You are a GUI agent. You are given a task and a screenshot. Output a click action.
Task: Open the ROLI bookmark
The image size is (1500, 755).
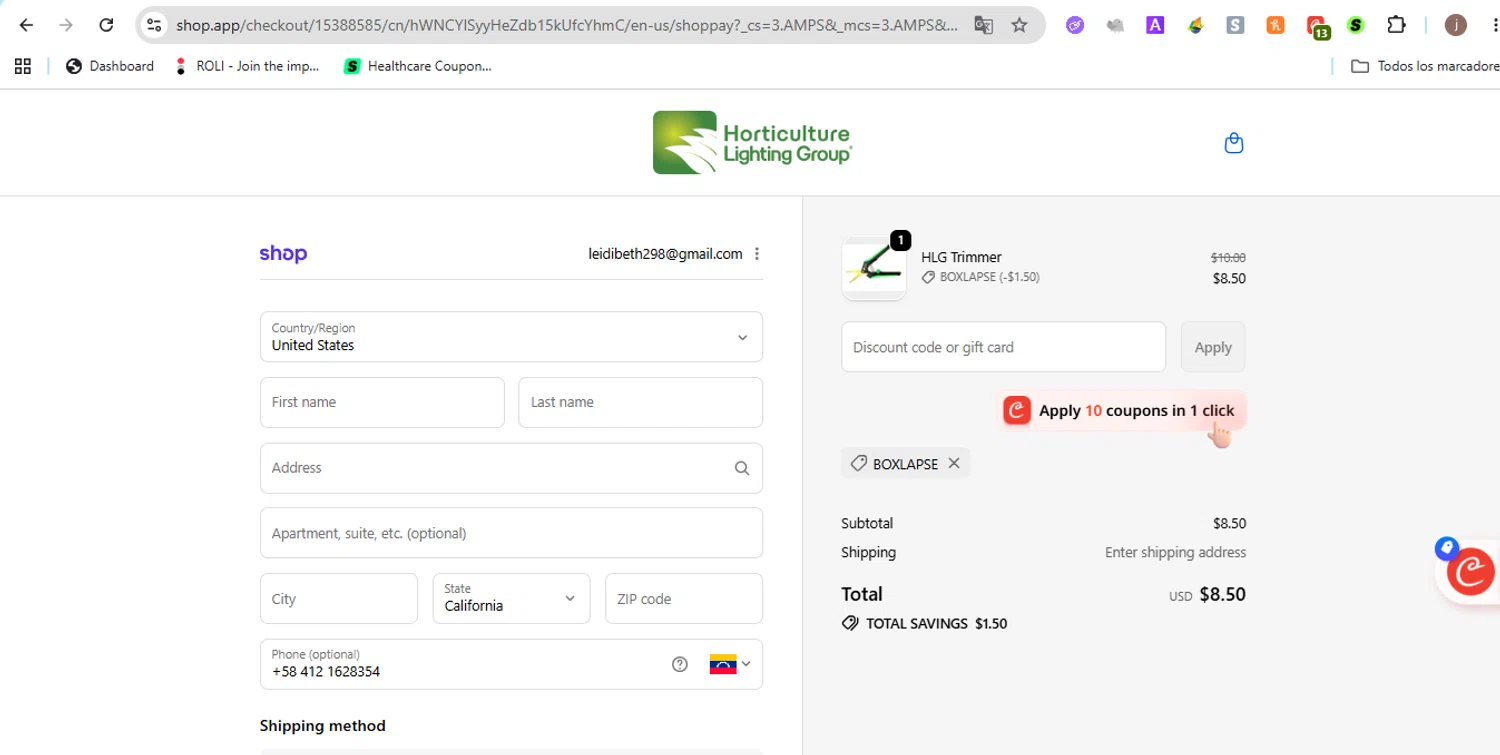coord(247,66)
